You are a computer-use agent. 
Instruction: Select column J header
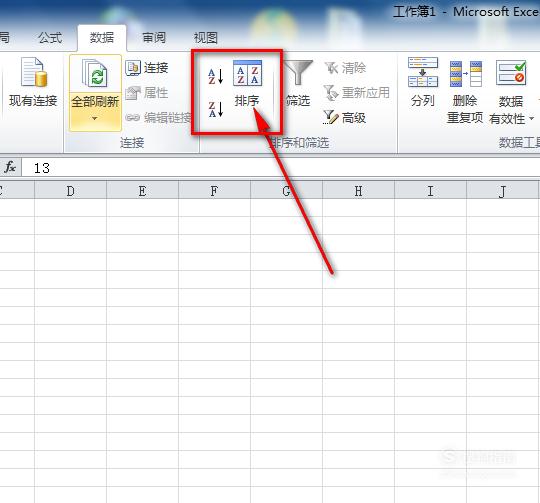pos(502,190)
